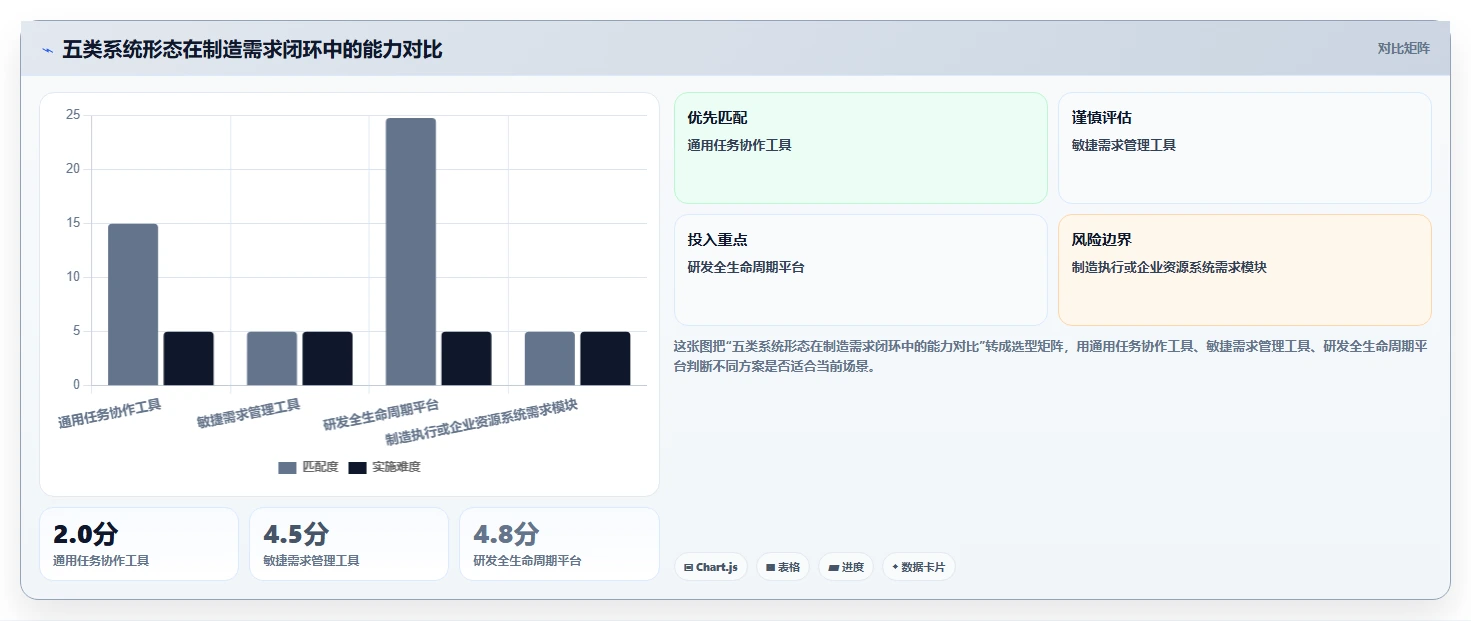This screenshot has width=1471, height=621.
Task: Open the 投入重点 matrix card
Action: (861, 270)
